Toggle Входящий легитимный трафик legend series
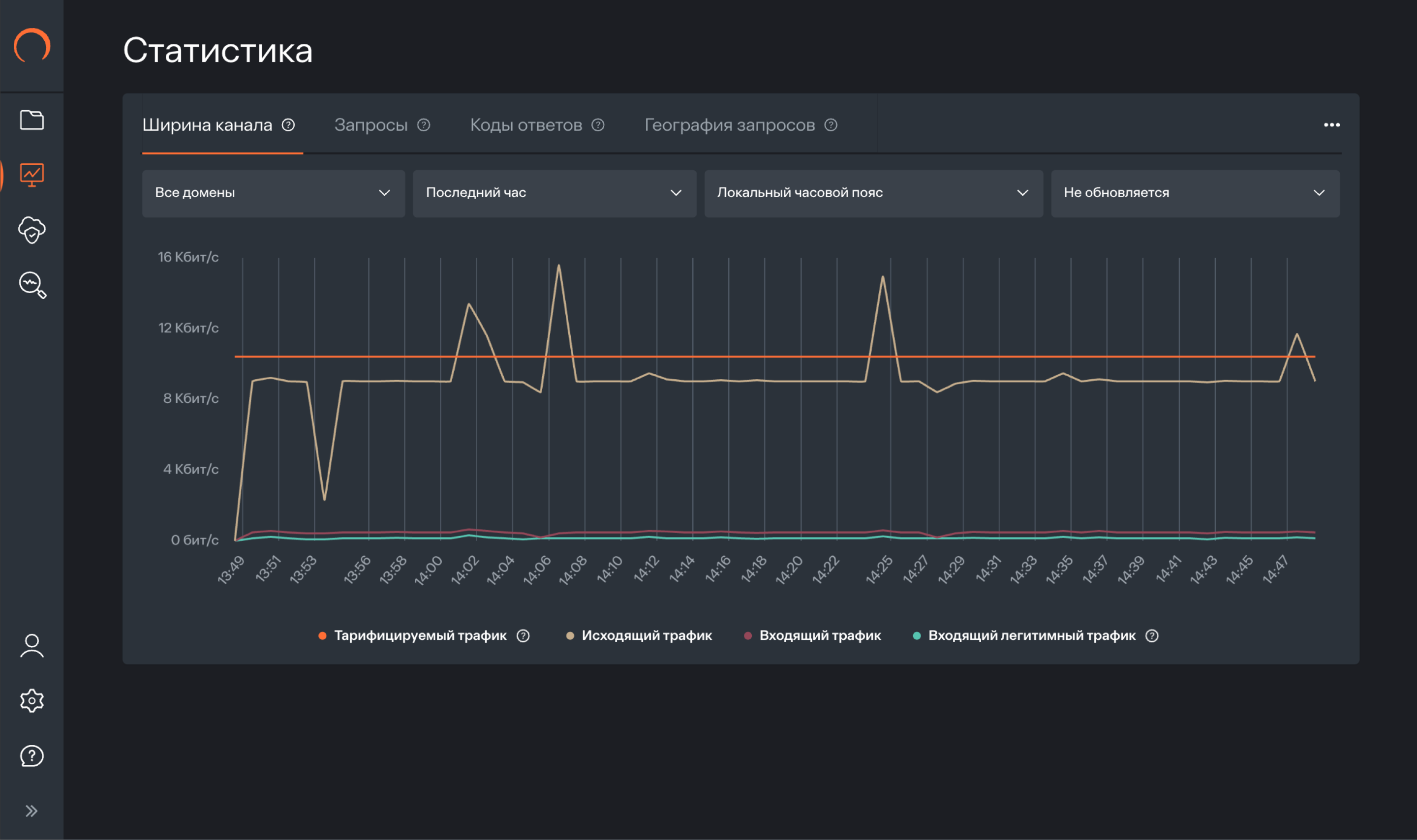The image size is (1417, 840). [x=1031, y=636]
